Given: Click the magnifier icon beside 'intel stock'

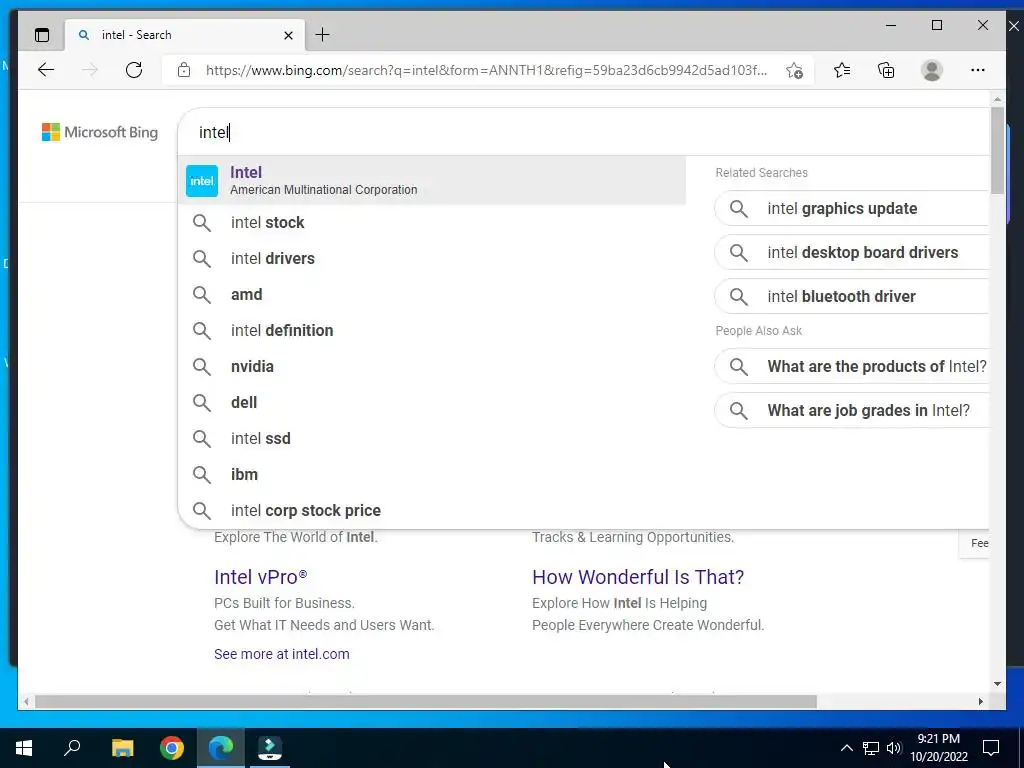Looking at the screenshot, I should pos(202,223).
